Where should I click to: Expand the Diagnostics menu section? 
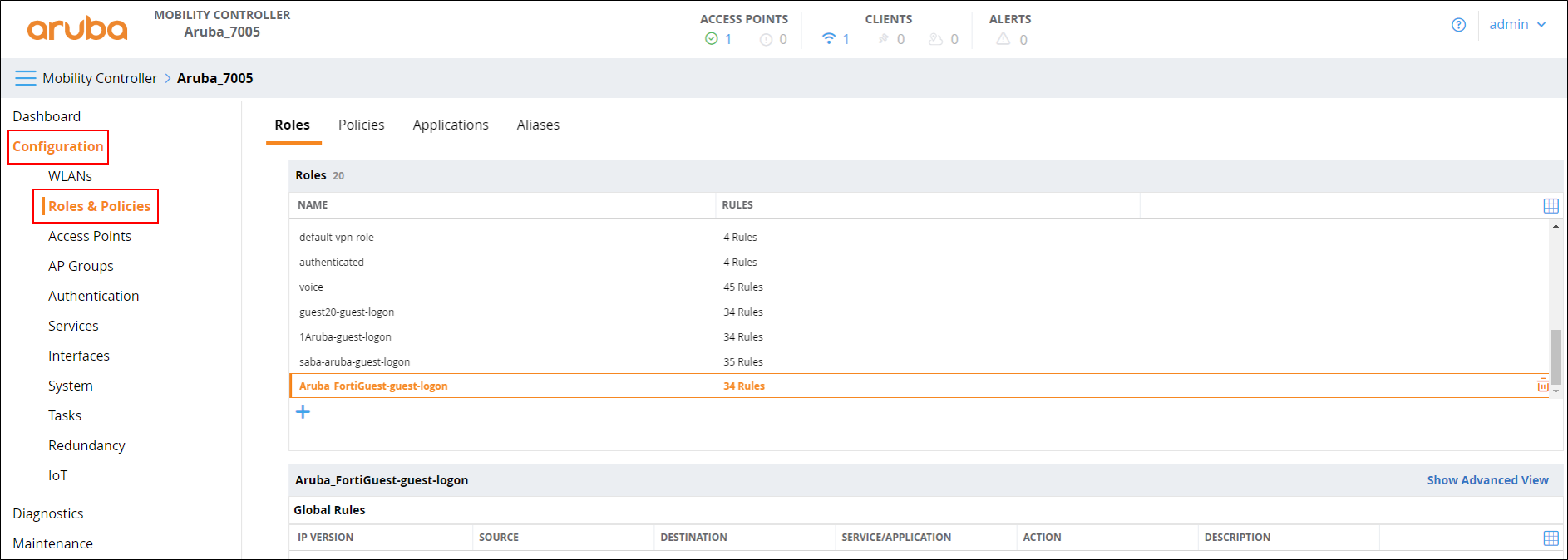[48, 513]
